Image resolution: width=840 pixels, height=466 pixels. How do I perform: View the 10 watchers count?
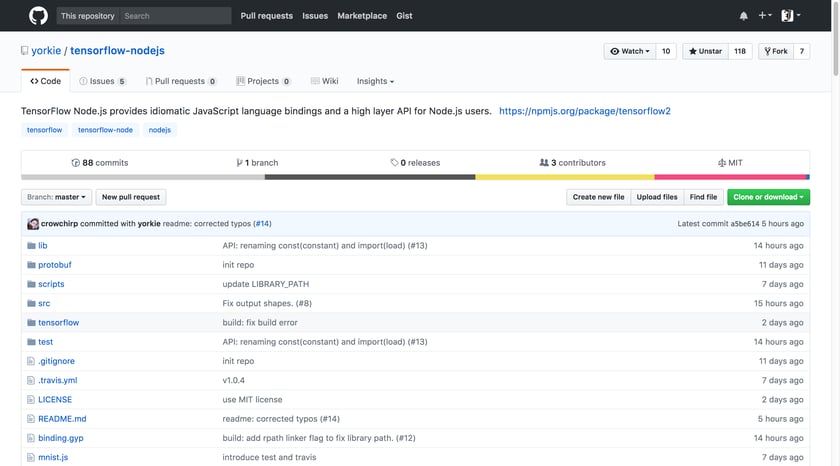coord(666,51)
